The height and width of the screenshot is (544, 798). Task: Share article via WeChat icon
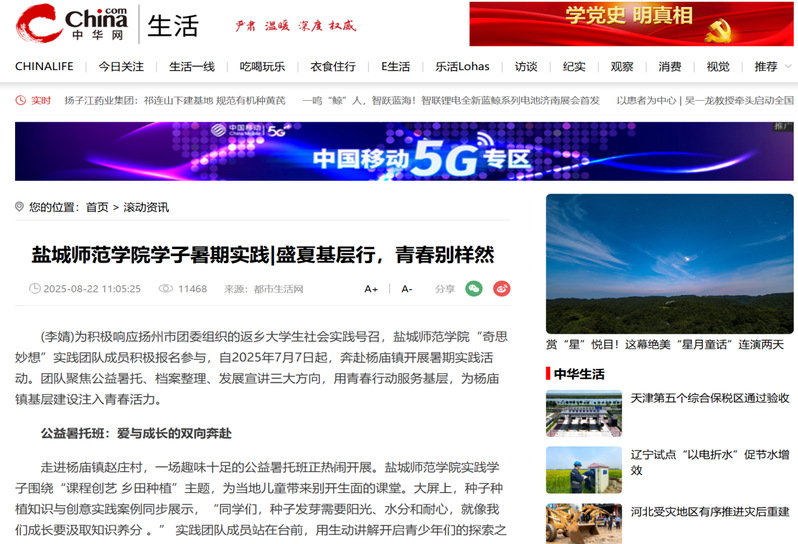click(474, 288)
